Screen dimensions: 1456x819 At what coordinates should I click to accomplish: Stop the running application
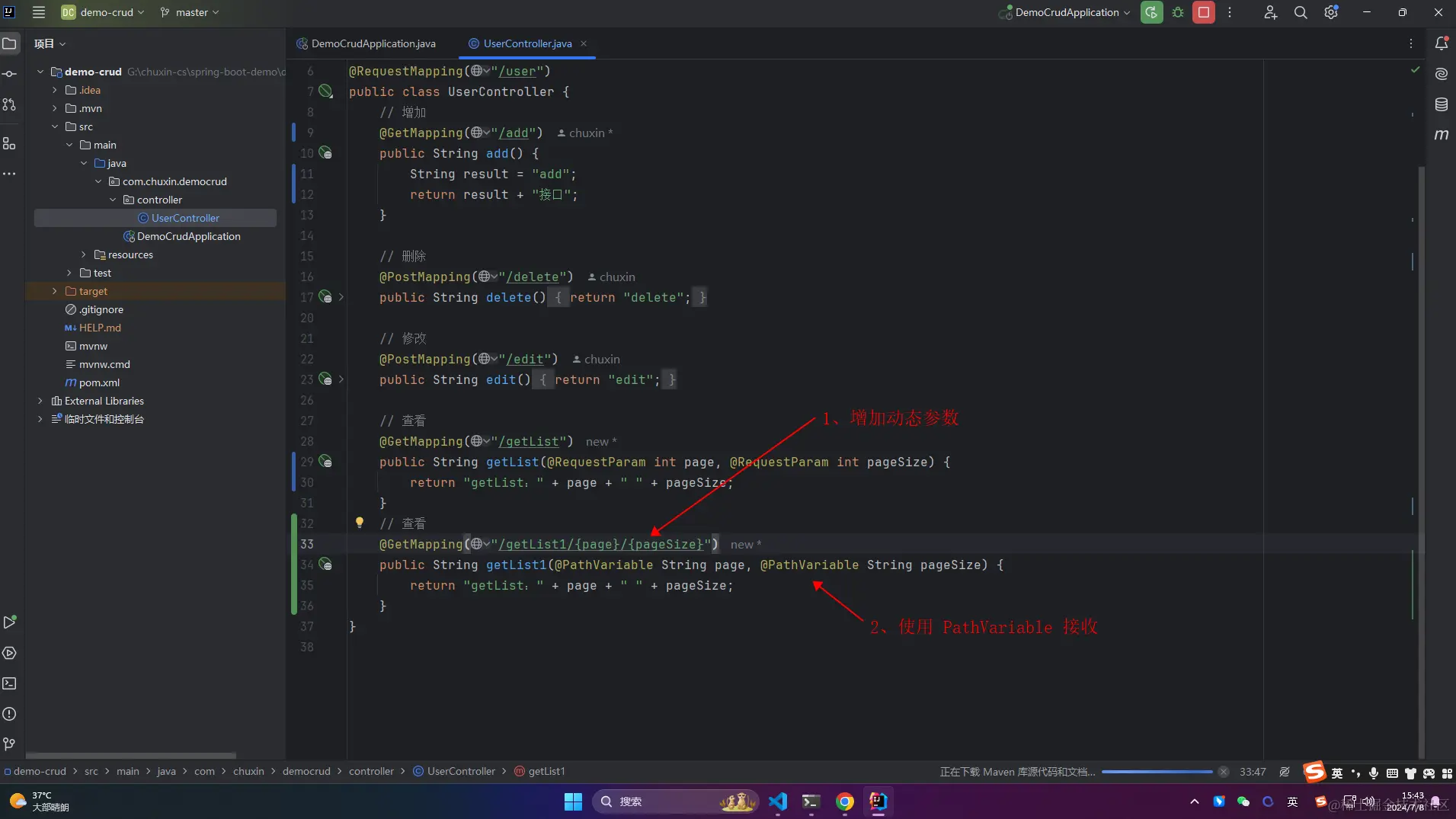click(x=1204, y=12)
